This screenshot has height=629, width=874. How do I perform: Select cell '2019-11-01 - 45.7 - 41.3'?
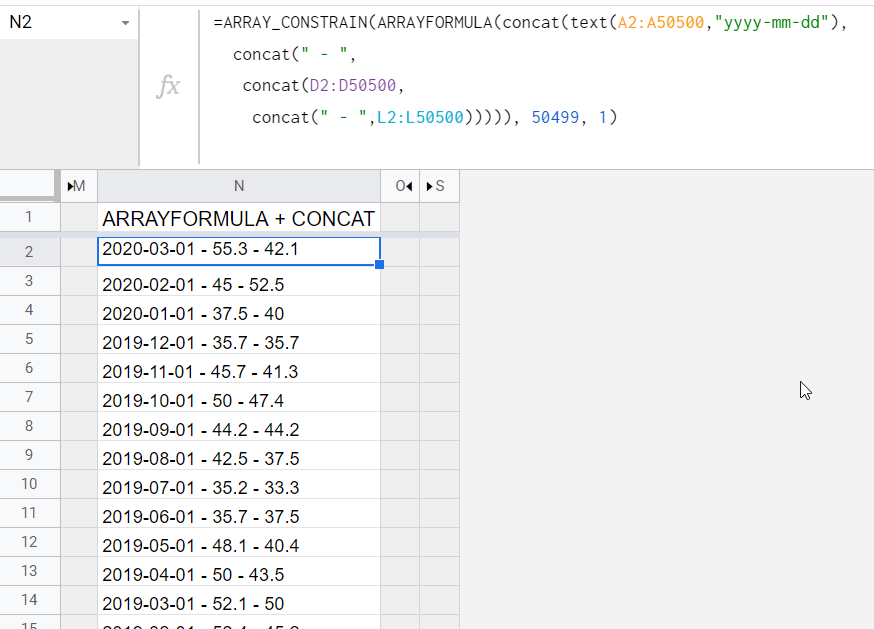pyautogui.click(x=239, y=369)
